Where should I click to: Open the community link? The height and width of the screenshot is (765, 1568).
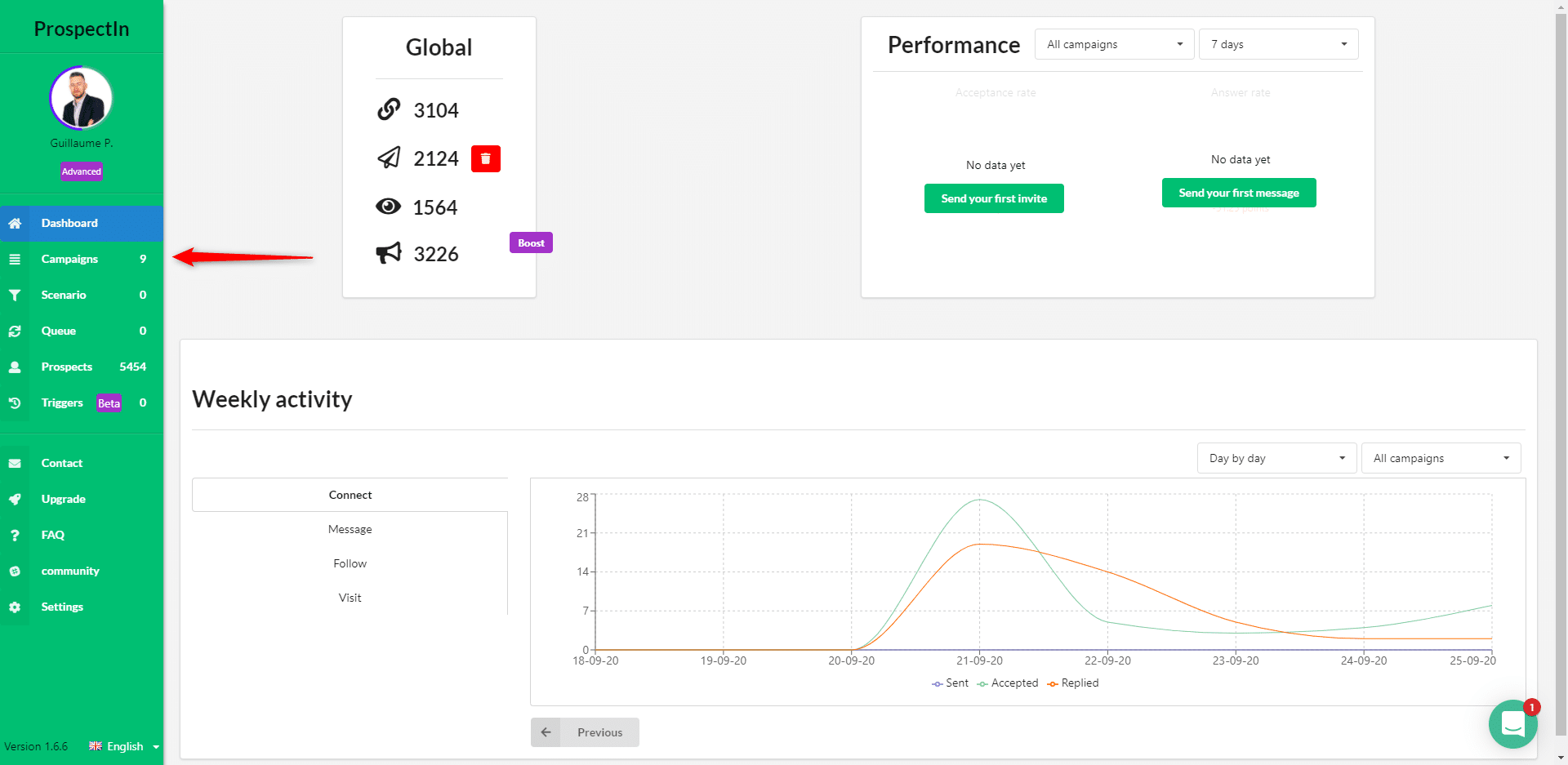click(82, 571)
